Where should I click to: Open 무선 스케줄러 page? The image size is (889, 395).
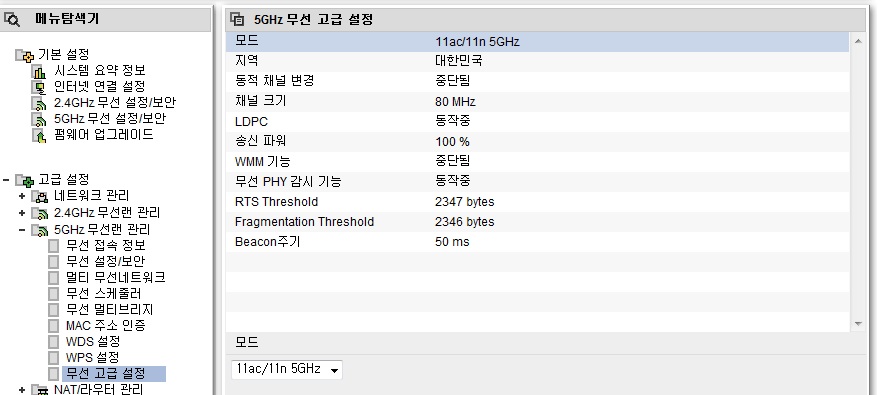[104, 293]
